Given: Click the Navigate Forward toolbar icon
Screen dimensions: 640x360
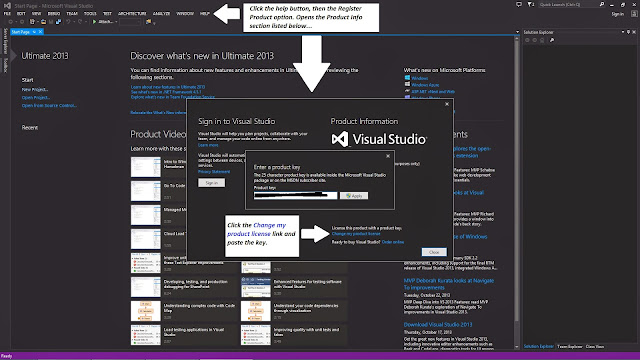Looking at the screenshot, I should [22, 22].
